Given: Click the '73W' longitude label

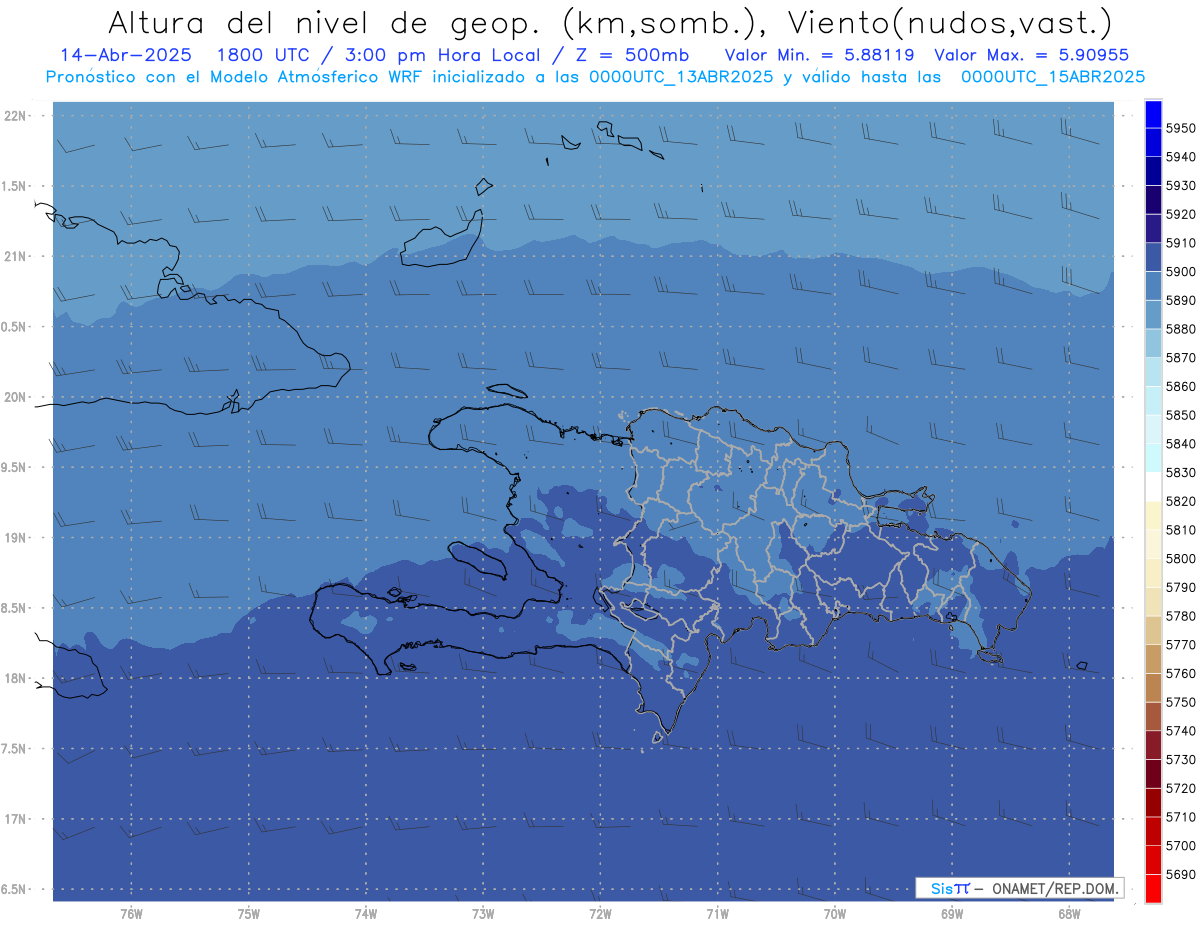Looking at the screenshot, I should tap(483, 913).
